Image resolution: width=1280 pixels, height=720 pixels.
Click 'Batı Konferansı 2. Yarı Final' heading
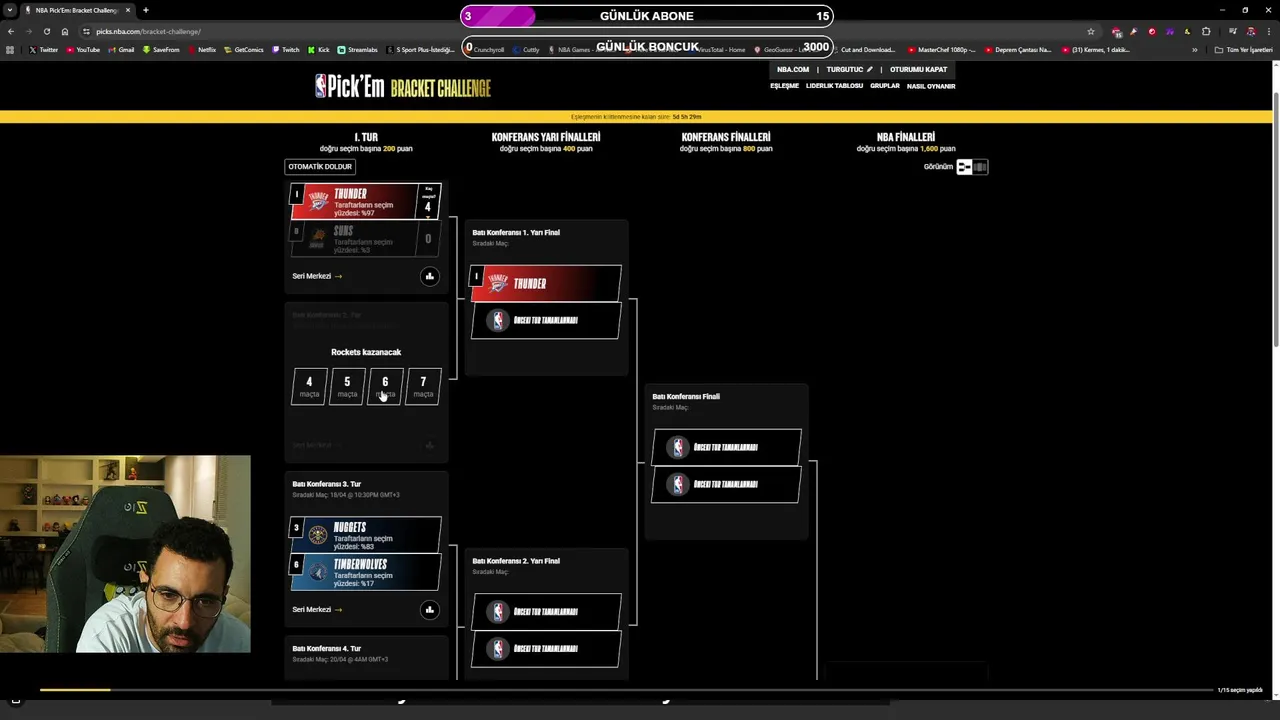pyautogui.click(x=516, y=561)
